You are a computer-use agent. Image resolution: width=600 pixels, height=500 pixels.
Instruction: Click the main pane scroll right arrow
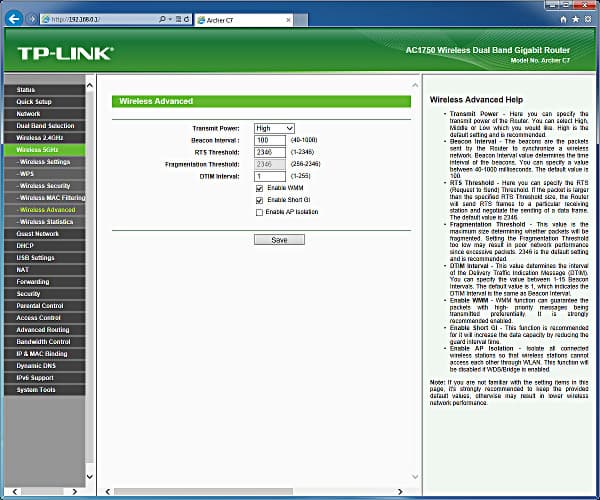pos(400,492)
